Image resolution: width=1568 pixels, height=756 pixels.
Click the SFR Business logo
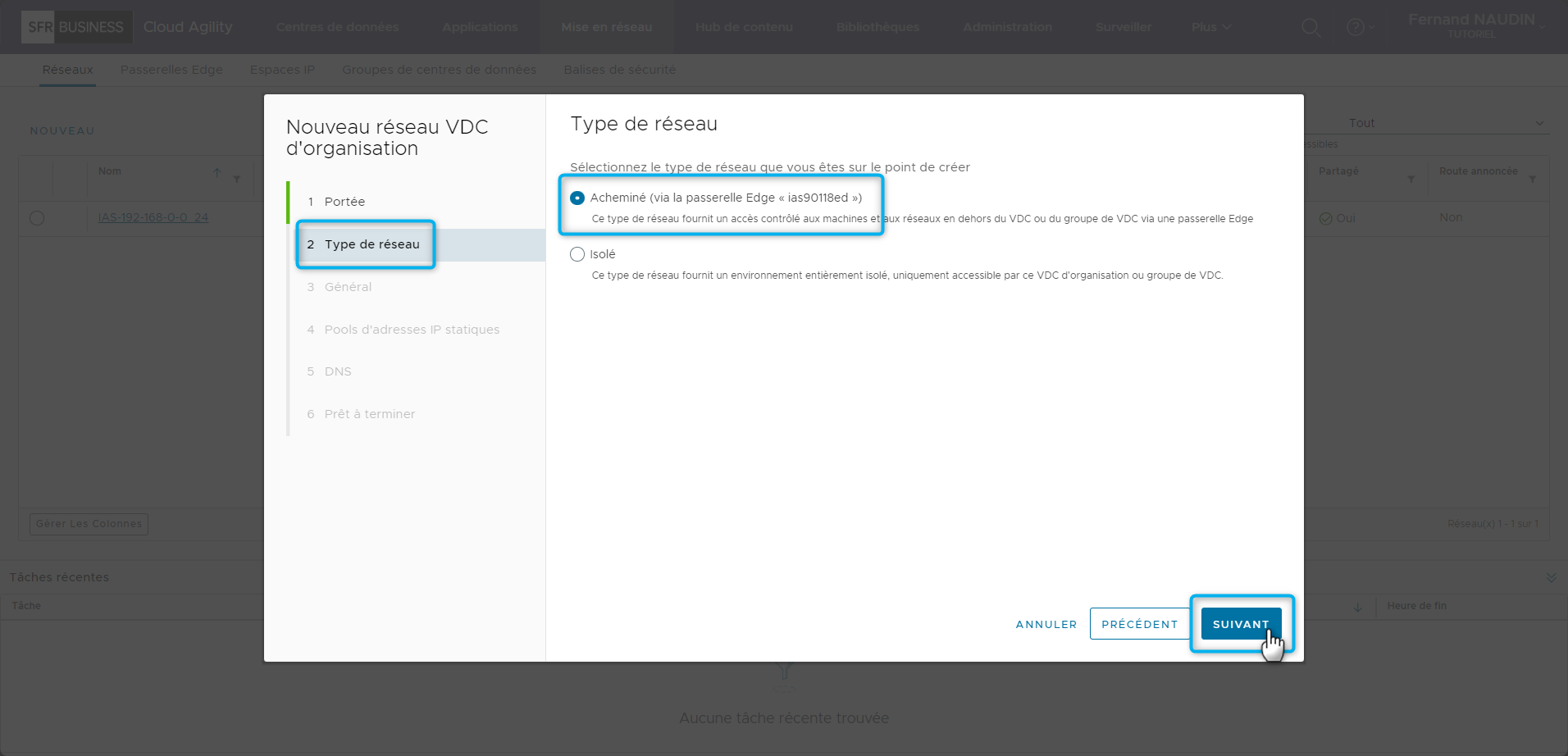coord(75,26)
